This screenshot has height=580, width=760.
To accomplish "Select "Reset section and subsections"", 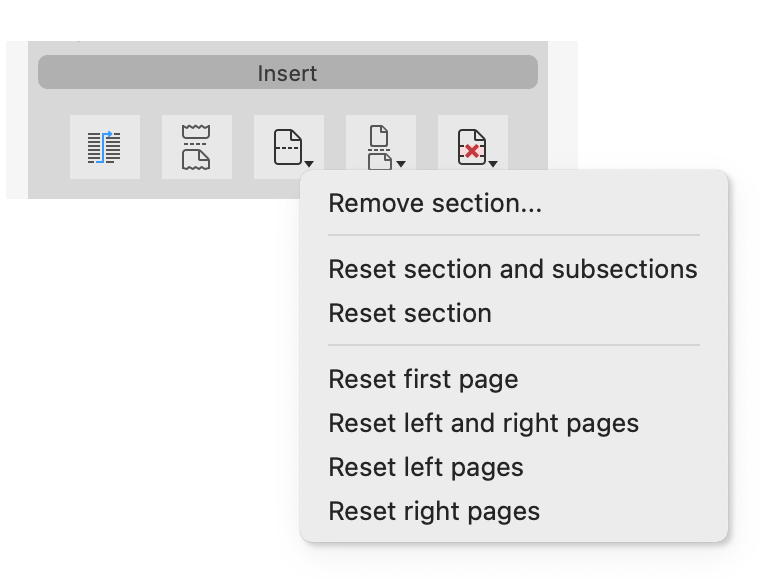I will click(x=513, y=269).
